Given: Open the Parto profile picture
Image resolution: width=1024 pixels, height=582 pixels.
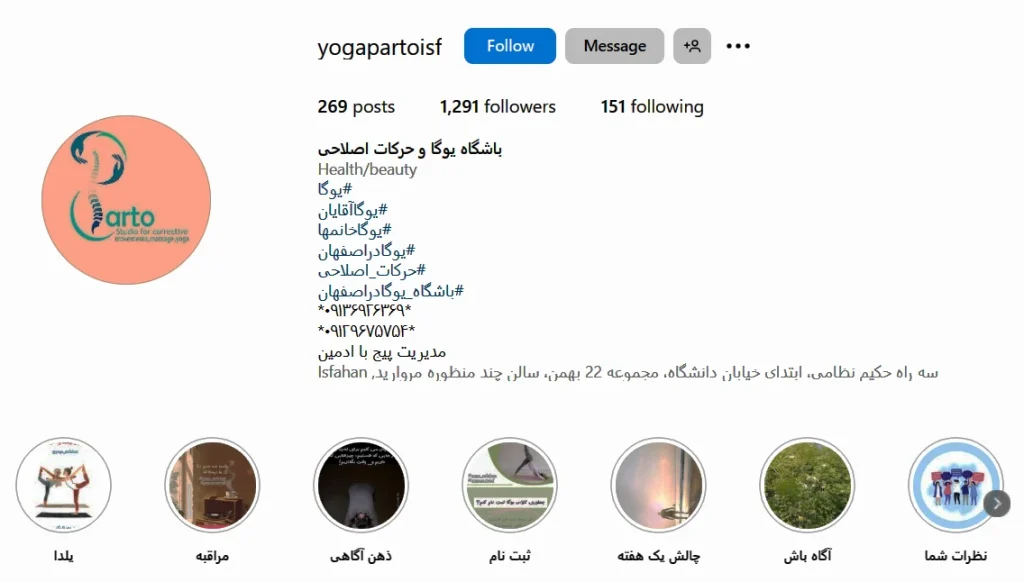Looking at the screenshot, I should pyautogui.click(x=126, y=200).
